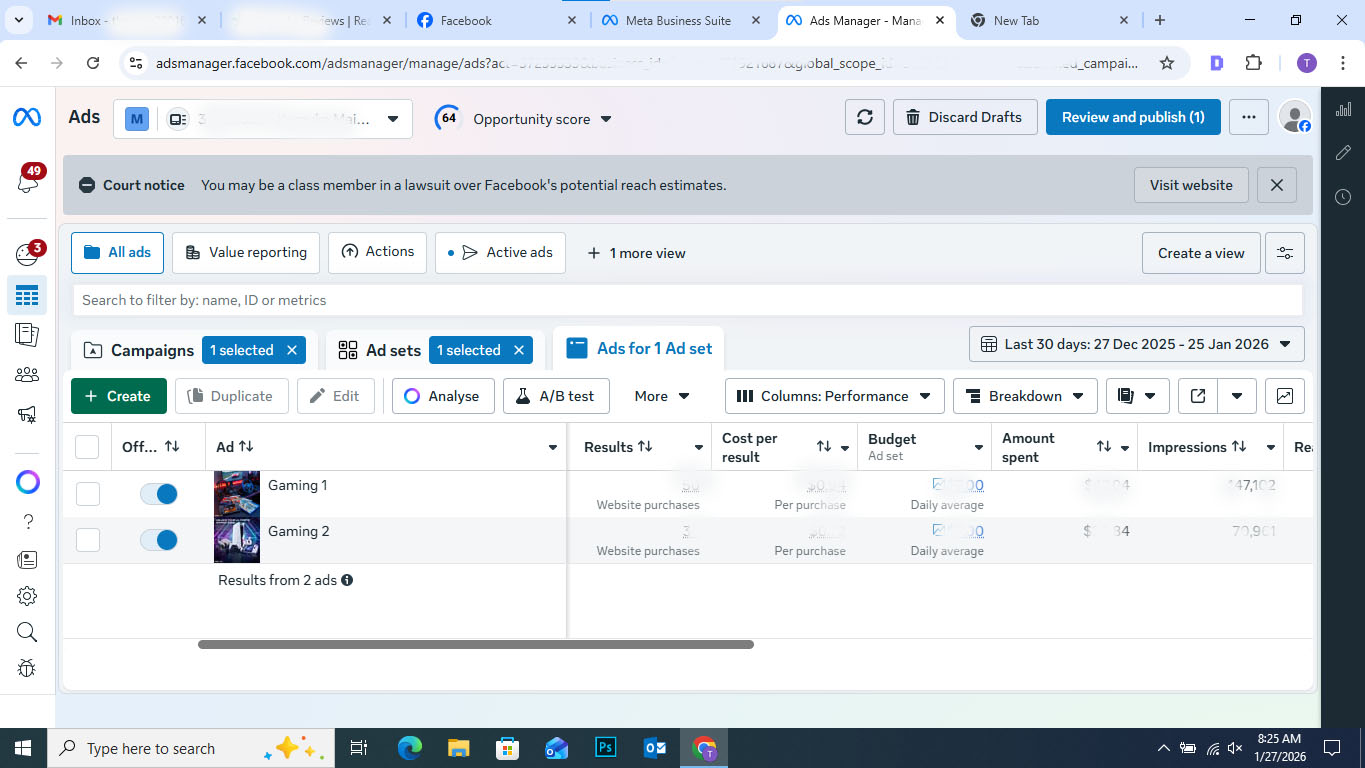Screen dimensions: 1365x768
Task: Select the Active ads view tab
Action: (500, 253)
